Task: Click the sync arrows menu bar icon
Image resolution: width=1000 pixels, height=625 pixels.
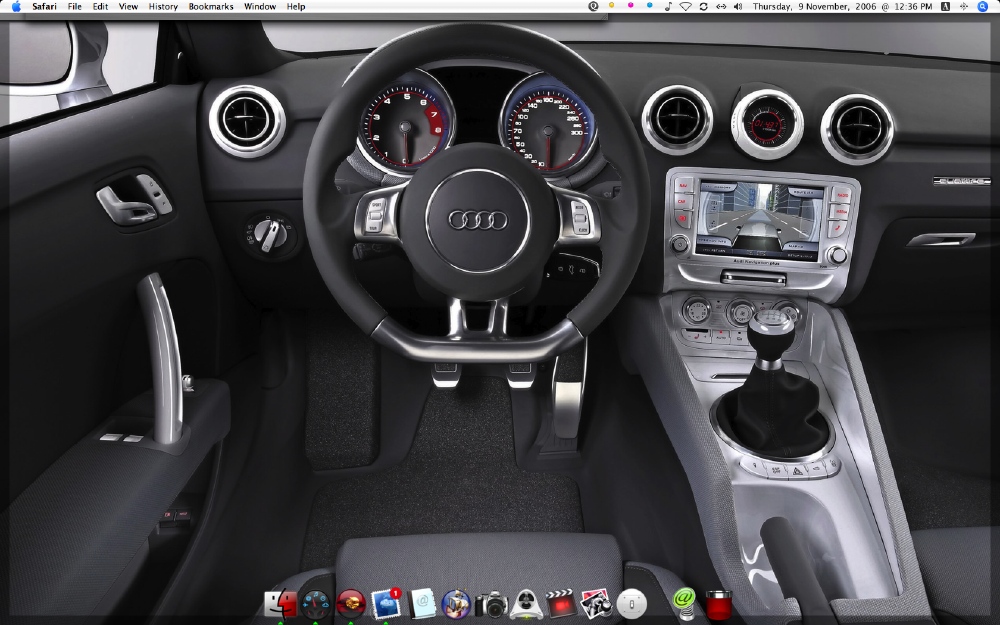Action: click(703, 6)
